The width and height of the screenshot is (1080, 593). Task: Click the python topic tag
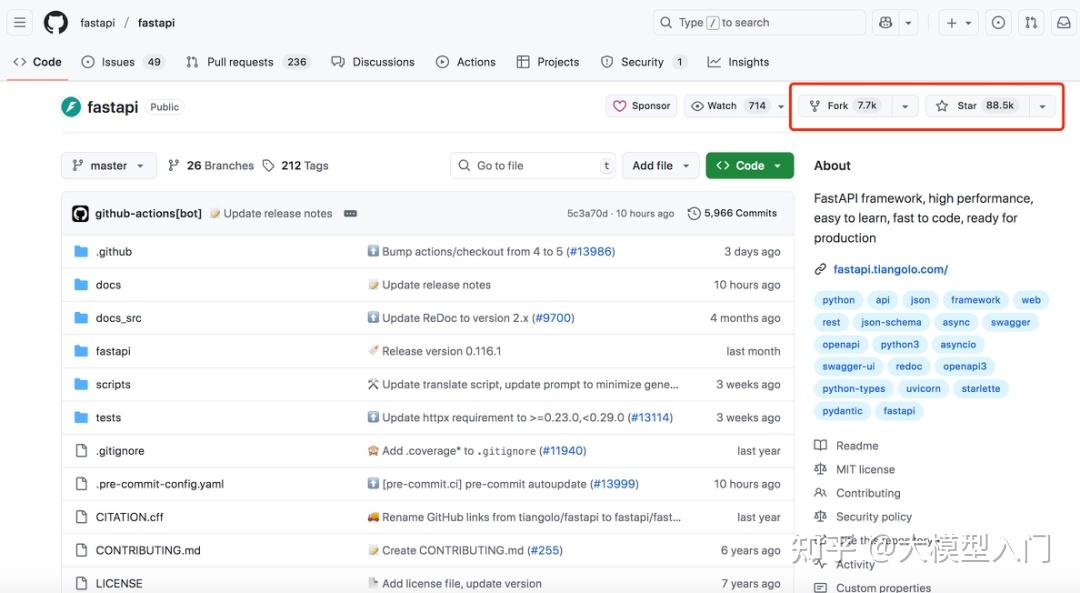coord(838,300)
